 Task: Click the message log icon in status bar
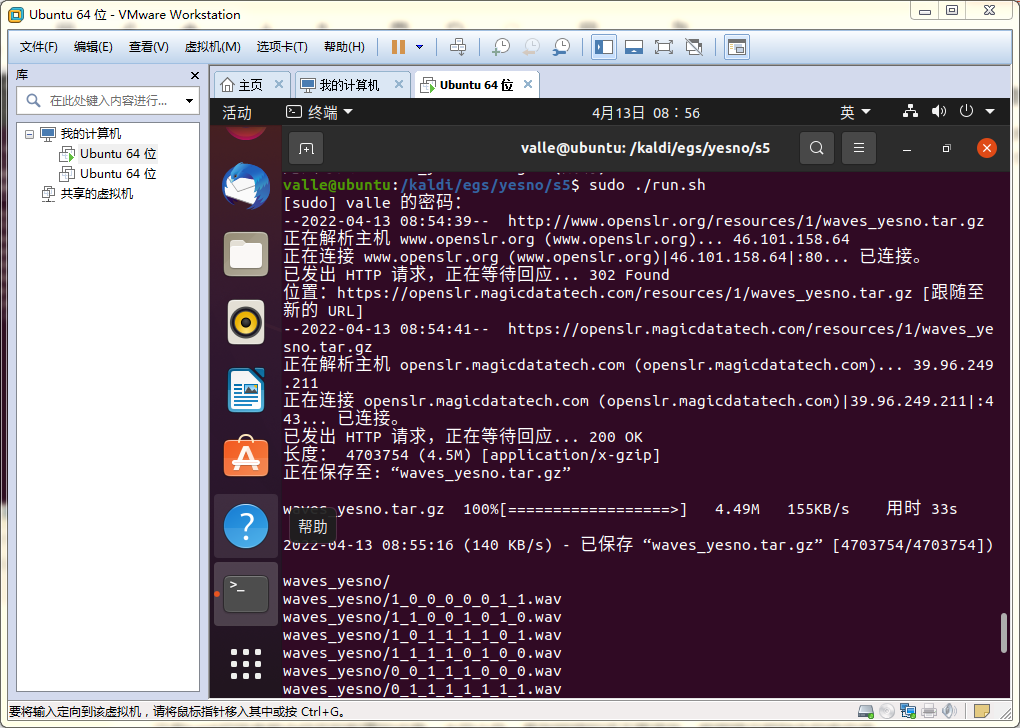982,712
